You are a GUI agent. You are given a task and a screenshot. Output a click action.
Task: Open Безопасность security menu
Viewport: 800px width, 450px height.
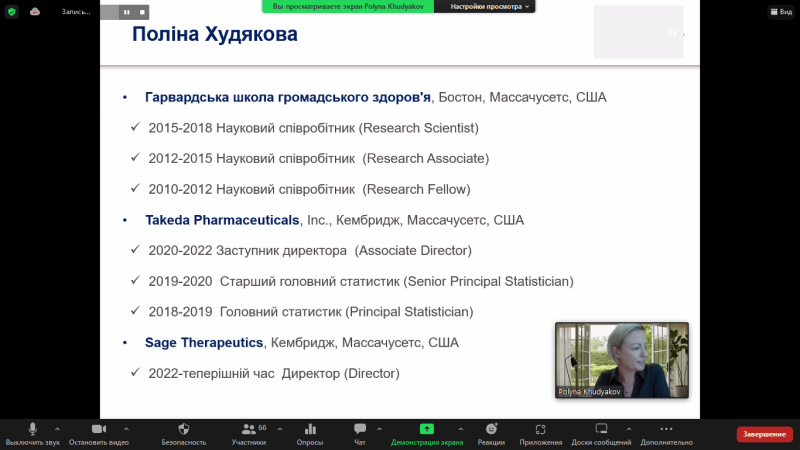(184, 434)
